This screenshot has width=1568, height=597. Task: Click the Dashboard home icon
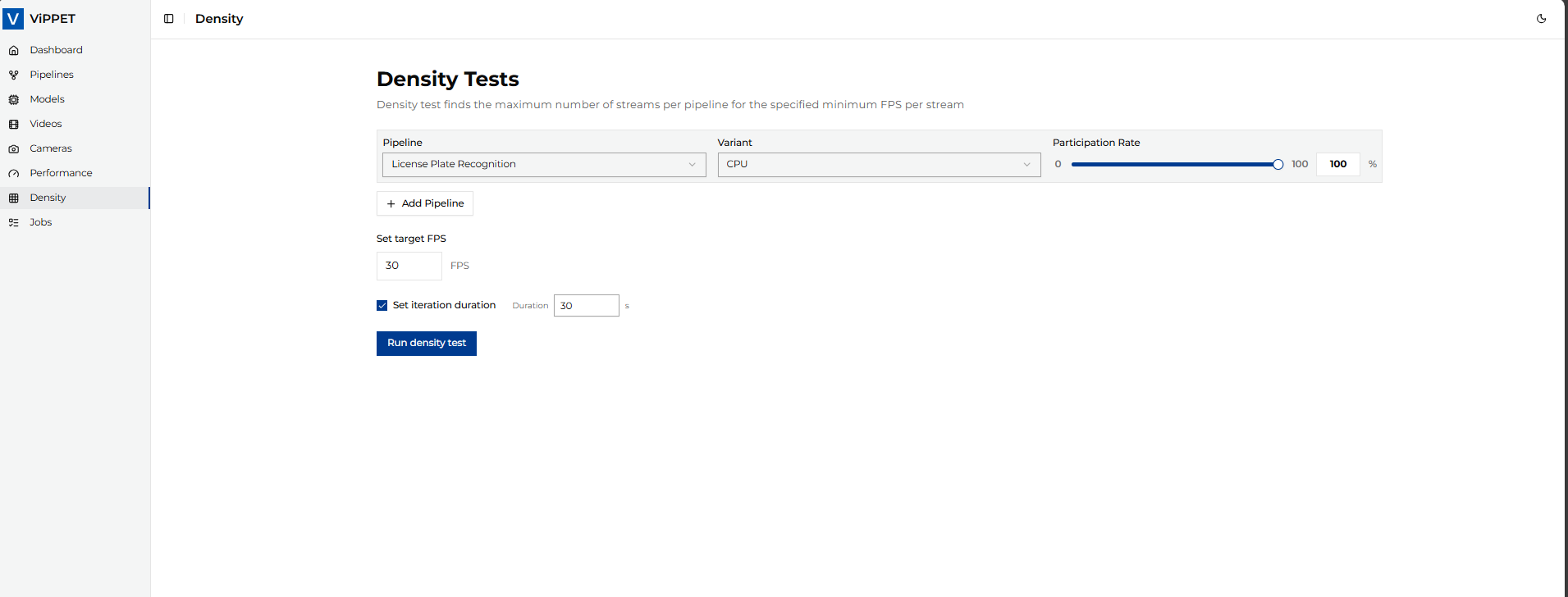click(x=14, y=50)
